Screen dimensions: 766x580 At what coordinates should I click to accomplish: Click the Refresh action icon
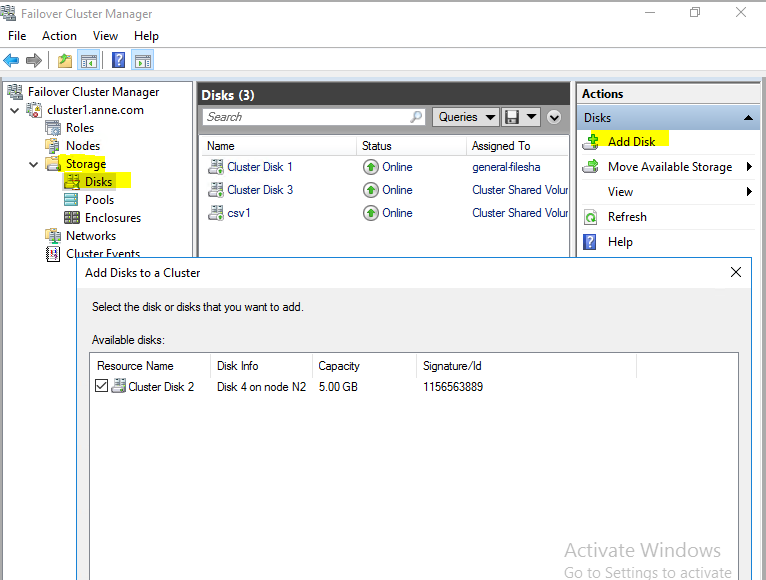(591, 217)
